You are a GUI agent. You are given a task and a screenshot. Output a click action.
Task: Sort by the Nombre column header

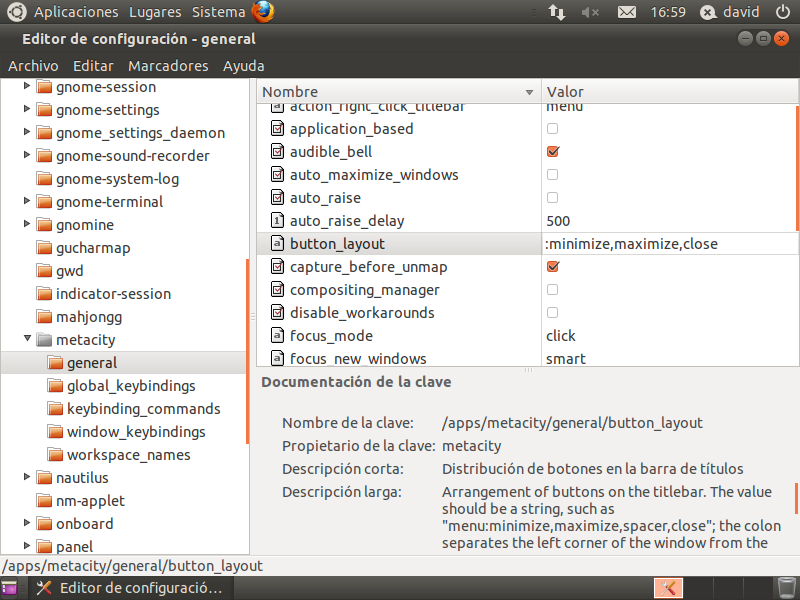[398, 92]
